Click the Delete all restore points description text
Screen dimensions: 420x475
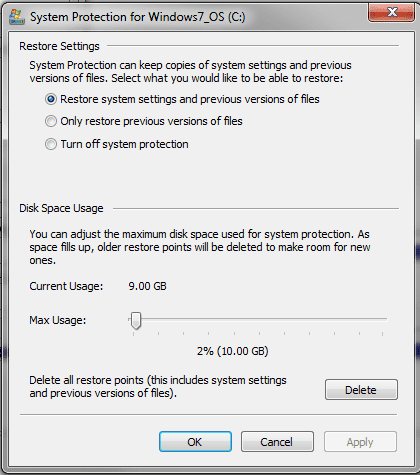(x=158, y=386)
